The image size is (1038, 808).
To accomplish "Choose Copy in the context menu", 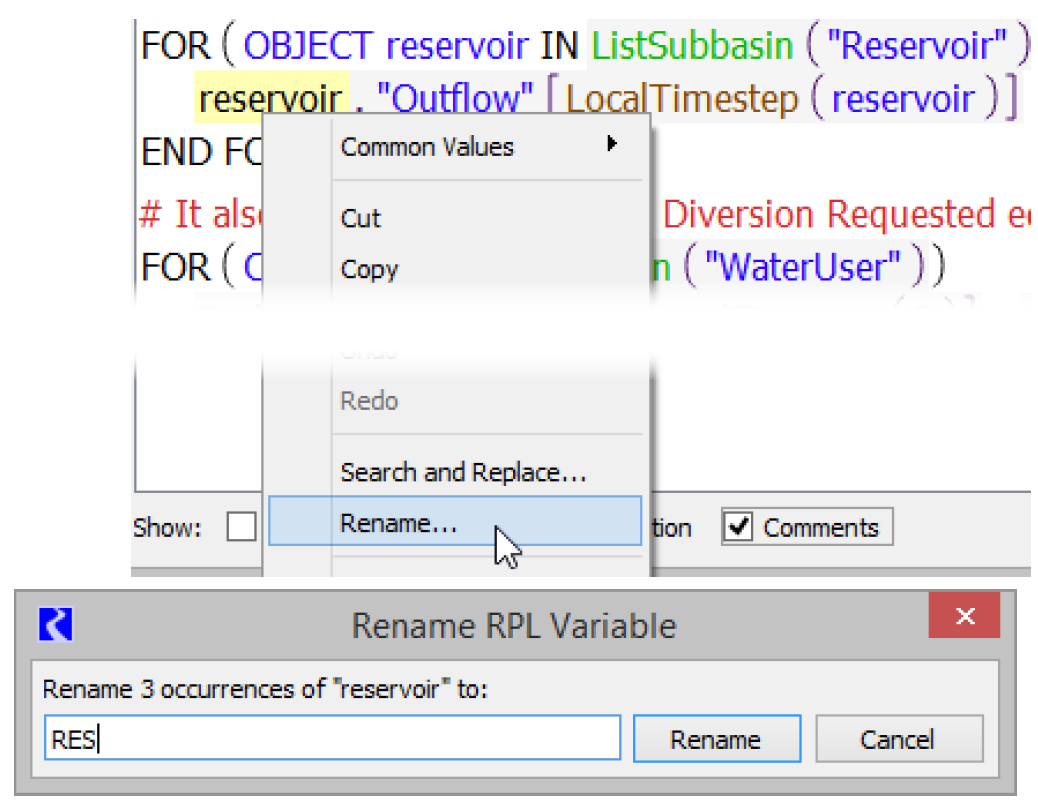I will pyautogui.click(x=369, y=269).
